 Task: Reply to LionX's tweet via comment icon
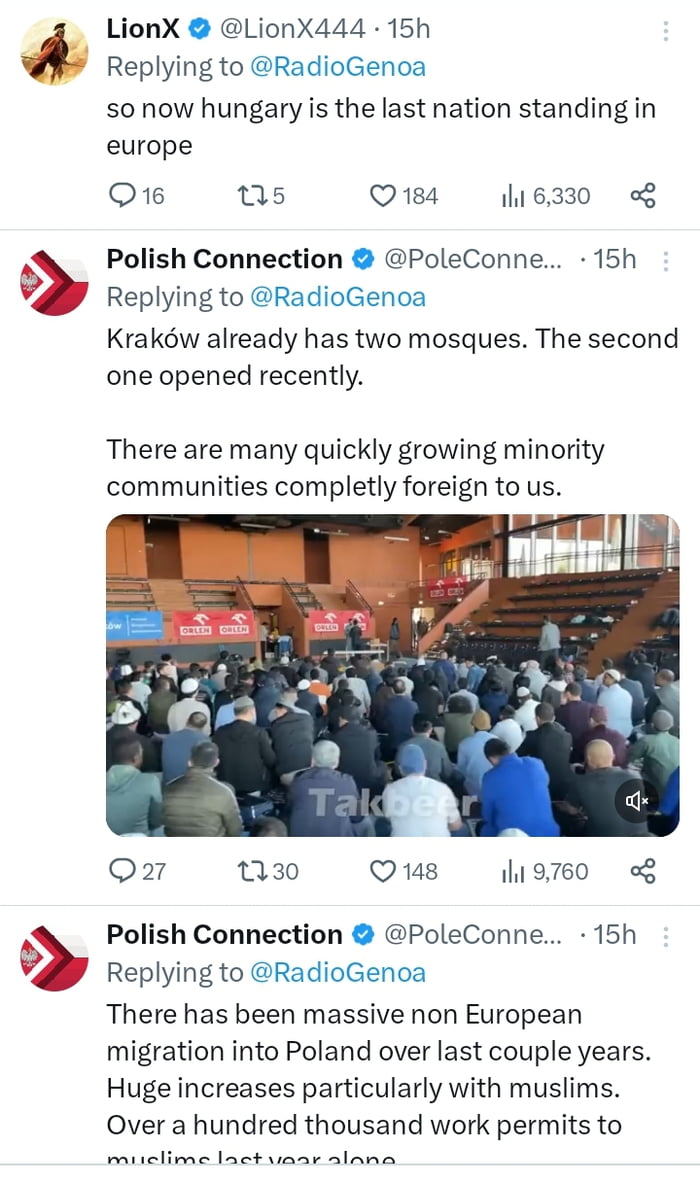(121, 195)
